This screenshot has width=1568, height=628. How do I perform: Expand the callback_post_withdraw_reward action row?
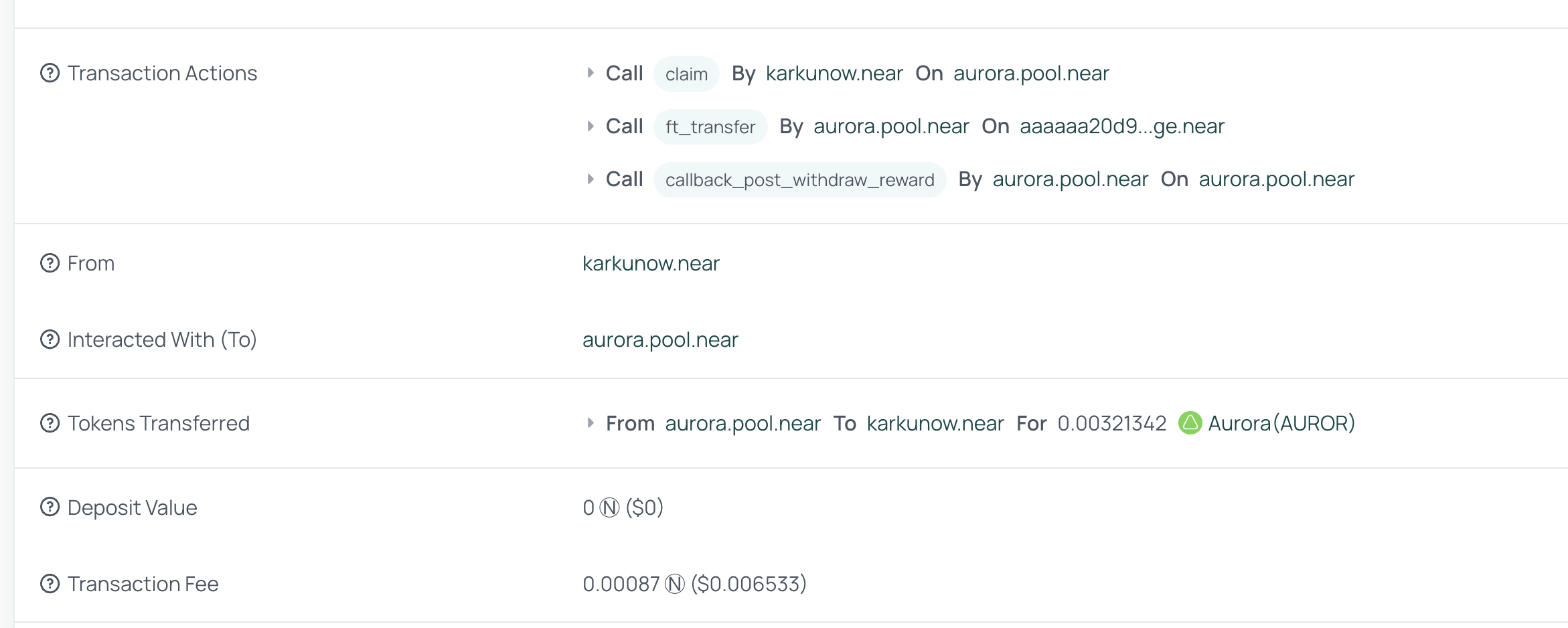pos(591,179)
